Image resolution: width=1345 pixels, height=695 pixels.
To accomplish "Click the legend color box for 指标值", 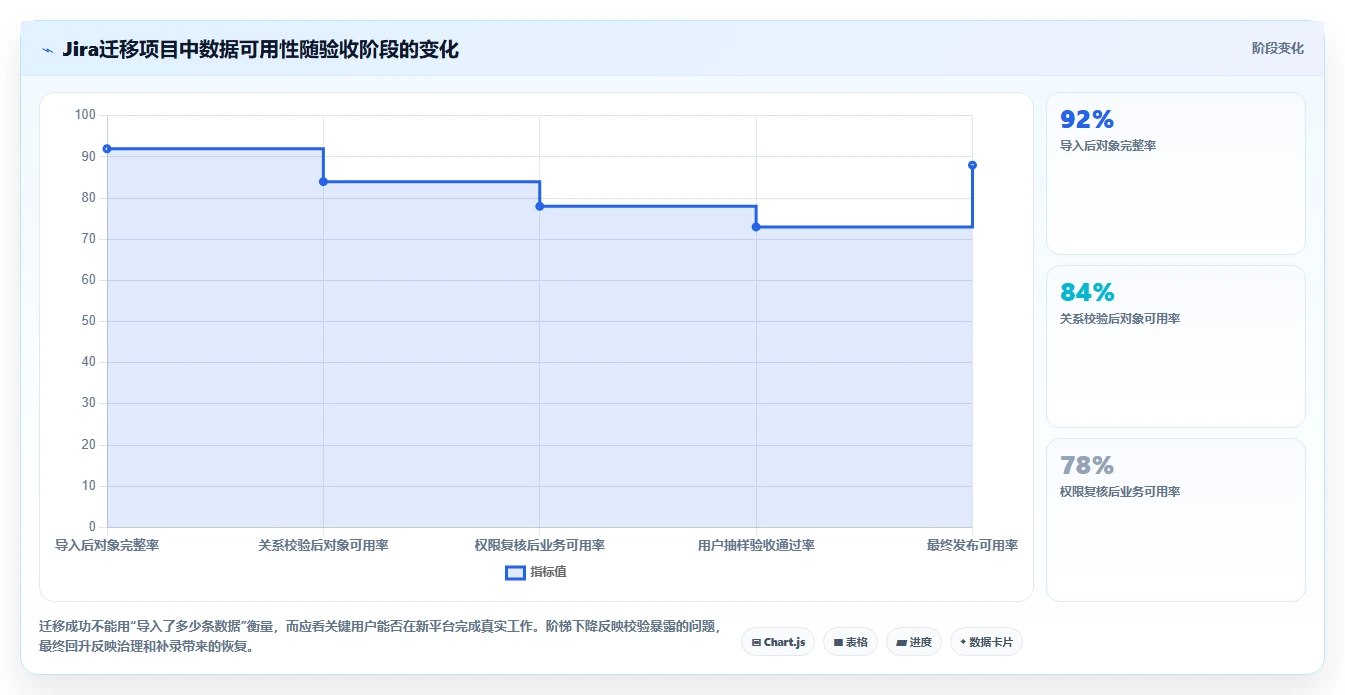I will [515, 573].
